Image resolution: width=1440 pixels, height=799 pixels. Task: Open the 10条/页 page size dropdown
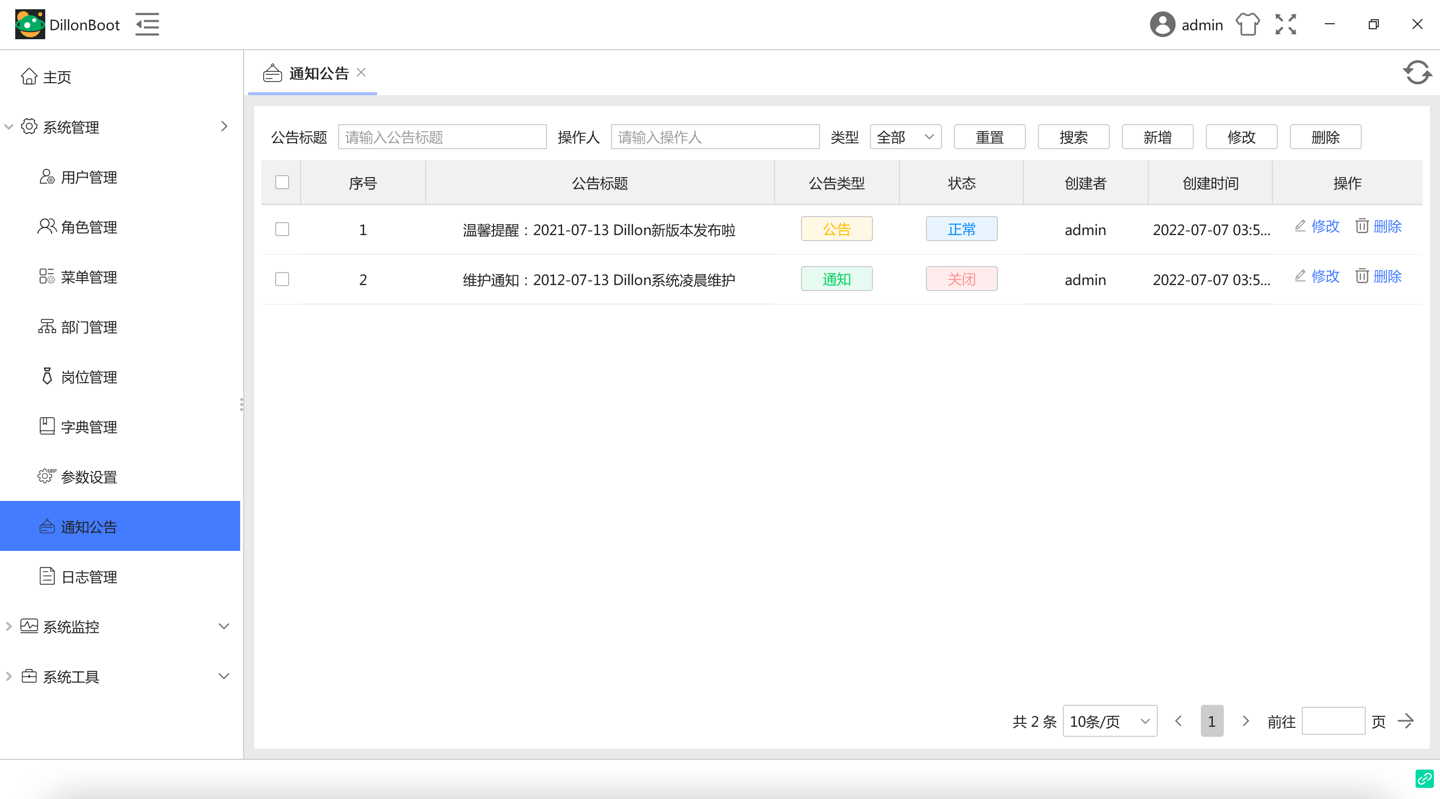(x=1110, y=721)
